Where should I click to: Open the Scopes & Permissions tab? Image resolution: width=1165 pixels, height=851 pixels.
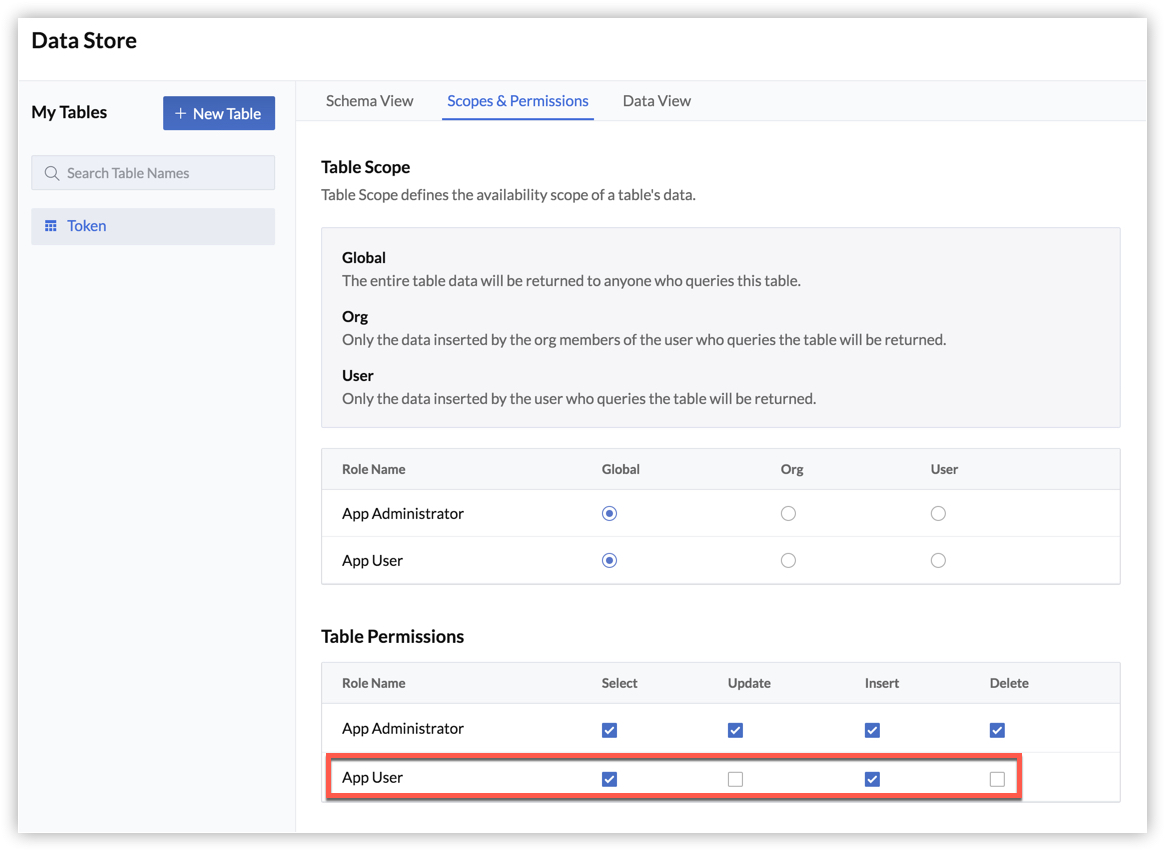pos(517,101)
